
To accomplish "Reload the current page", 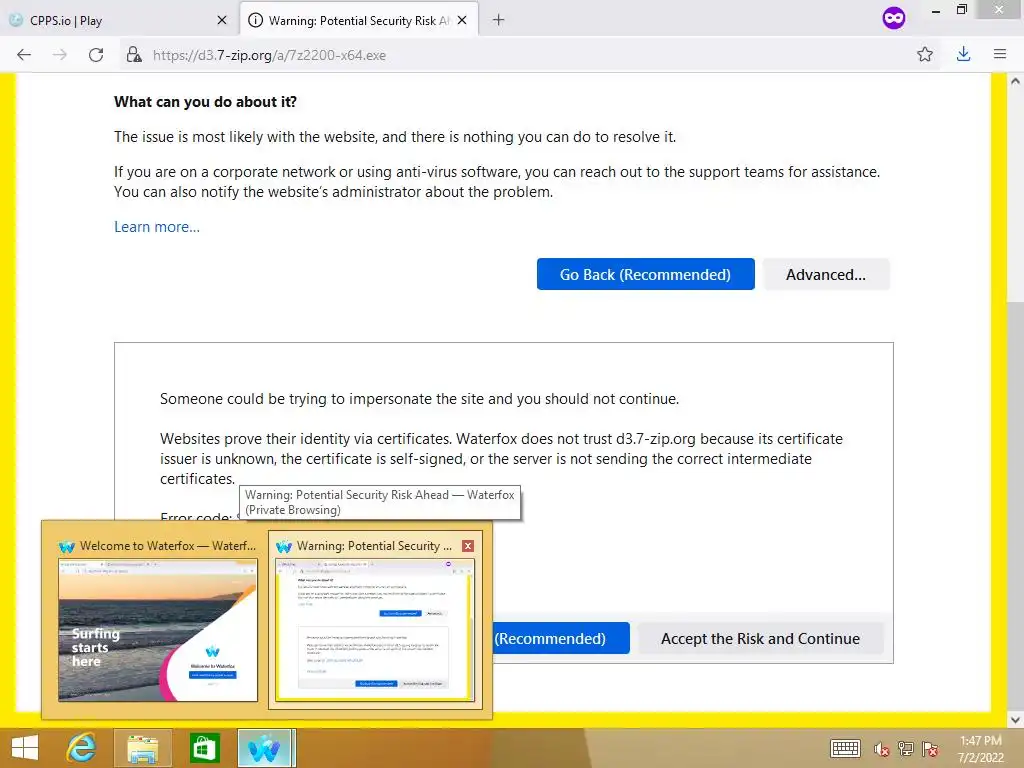I will pyautogui.click(x=96, y=55).
